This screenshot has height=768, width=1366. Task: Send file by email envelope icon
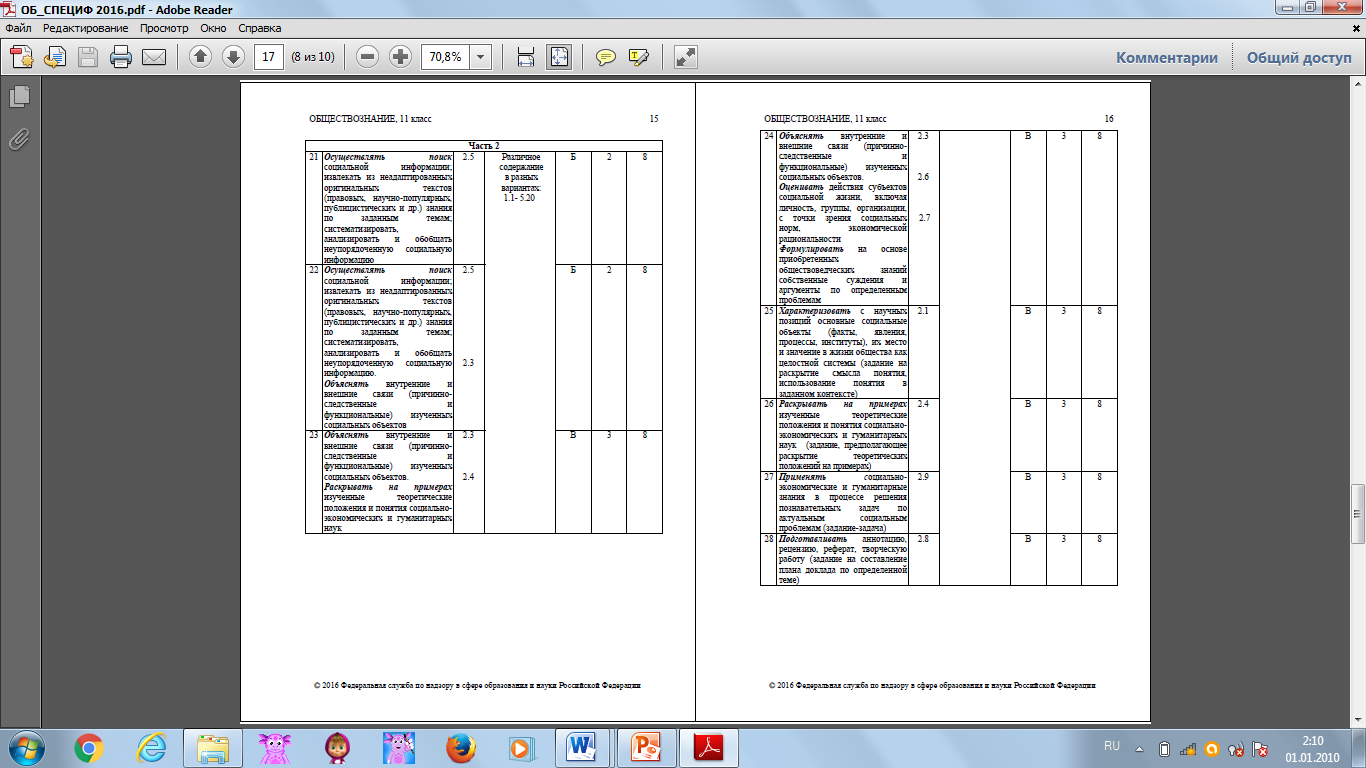tap(153, 57)
